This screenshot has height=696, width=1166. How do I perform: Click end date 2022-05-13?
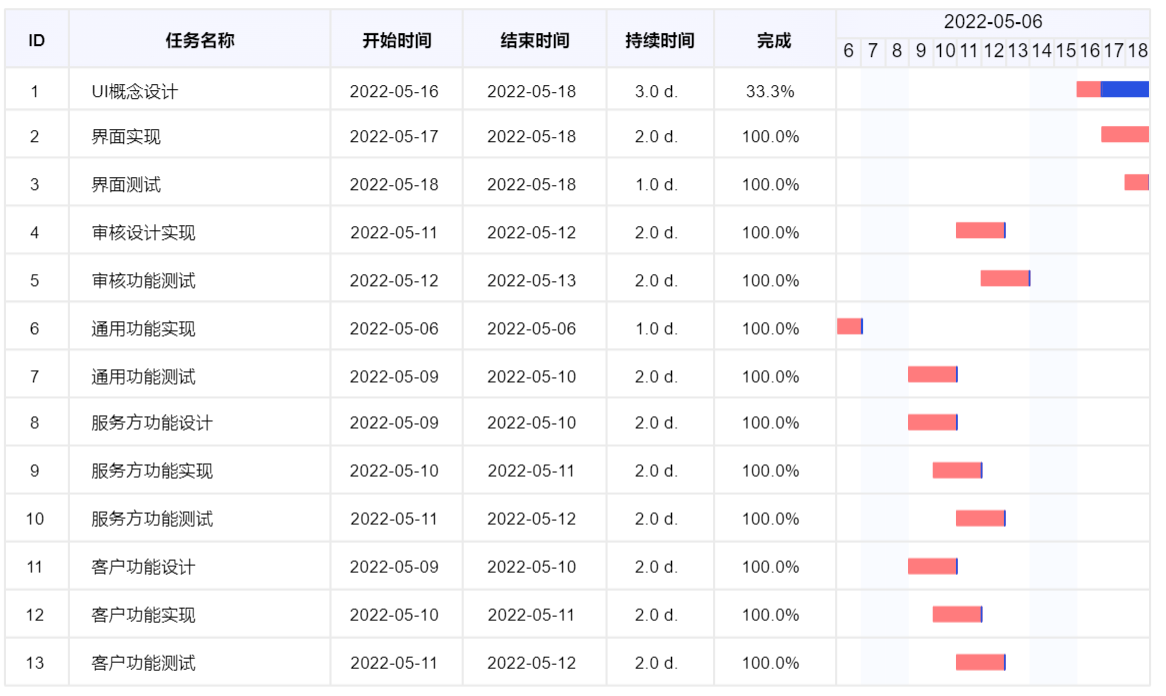coord(532,281)
